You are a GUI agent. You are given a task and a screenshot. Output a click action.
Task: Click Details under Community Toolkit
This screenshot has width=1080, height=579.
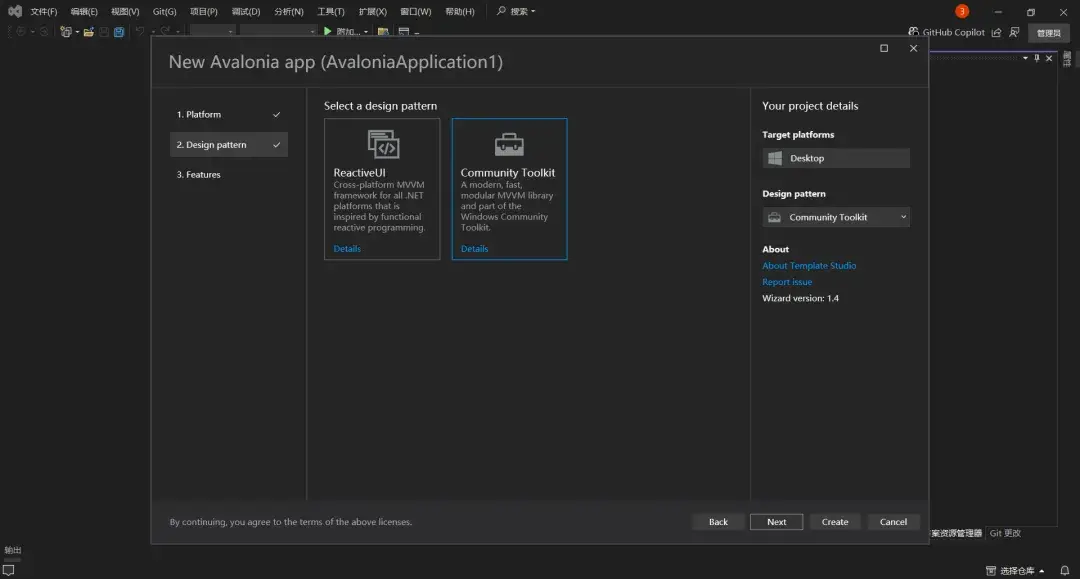click(x=474, y=248)
